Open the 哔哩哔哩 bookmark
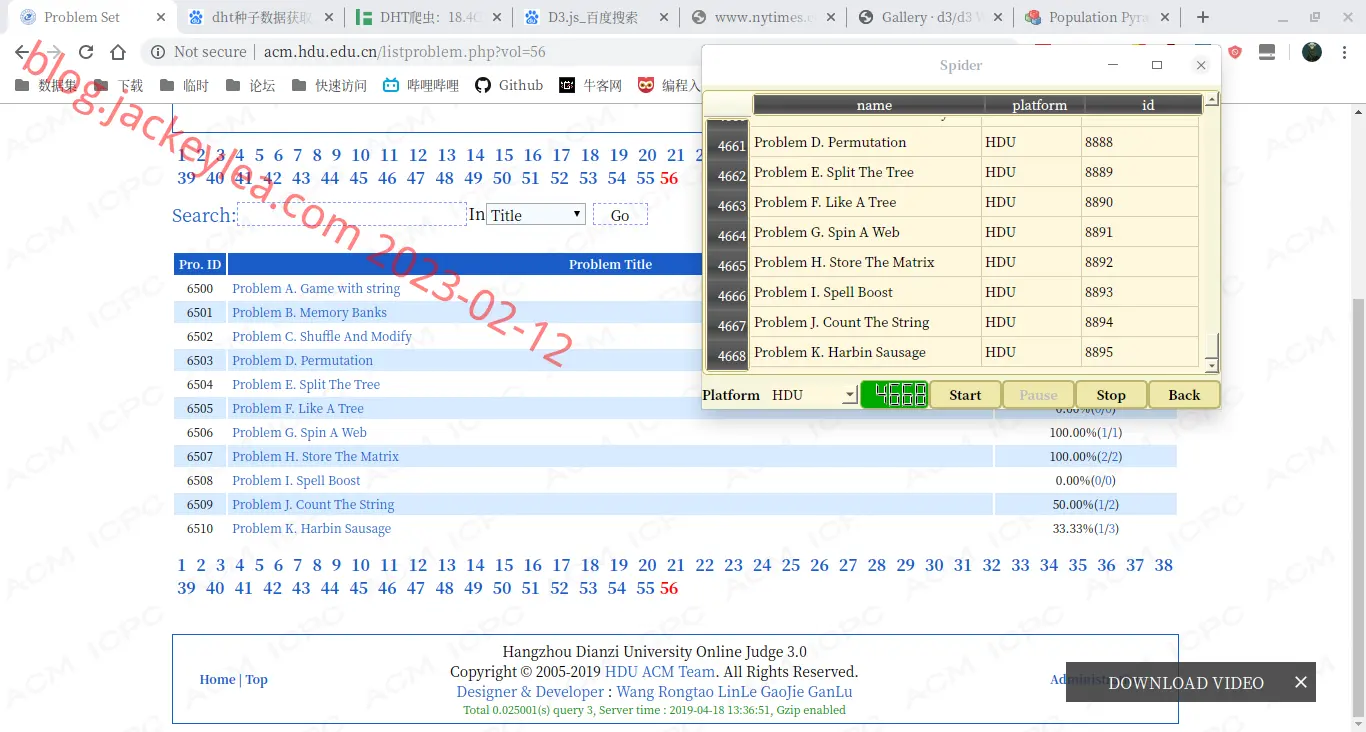Image resolution: width=1366 pixels, height=732 pixels. [421, 85]
